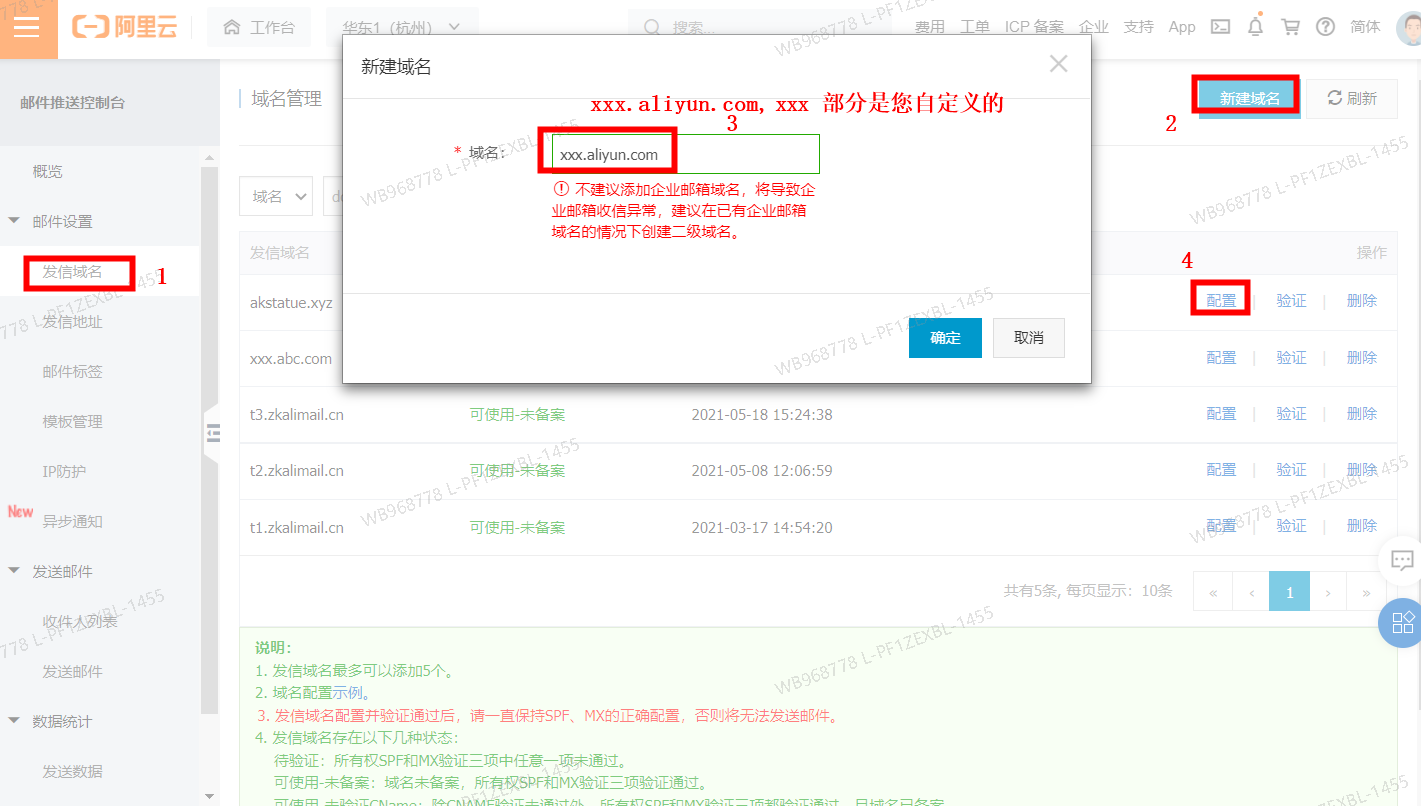Click 验证 for t3.zkalimail.cn
Viewport: 1421px width, 806px height.
click(1291, 414)
